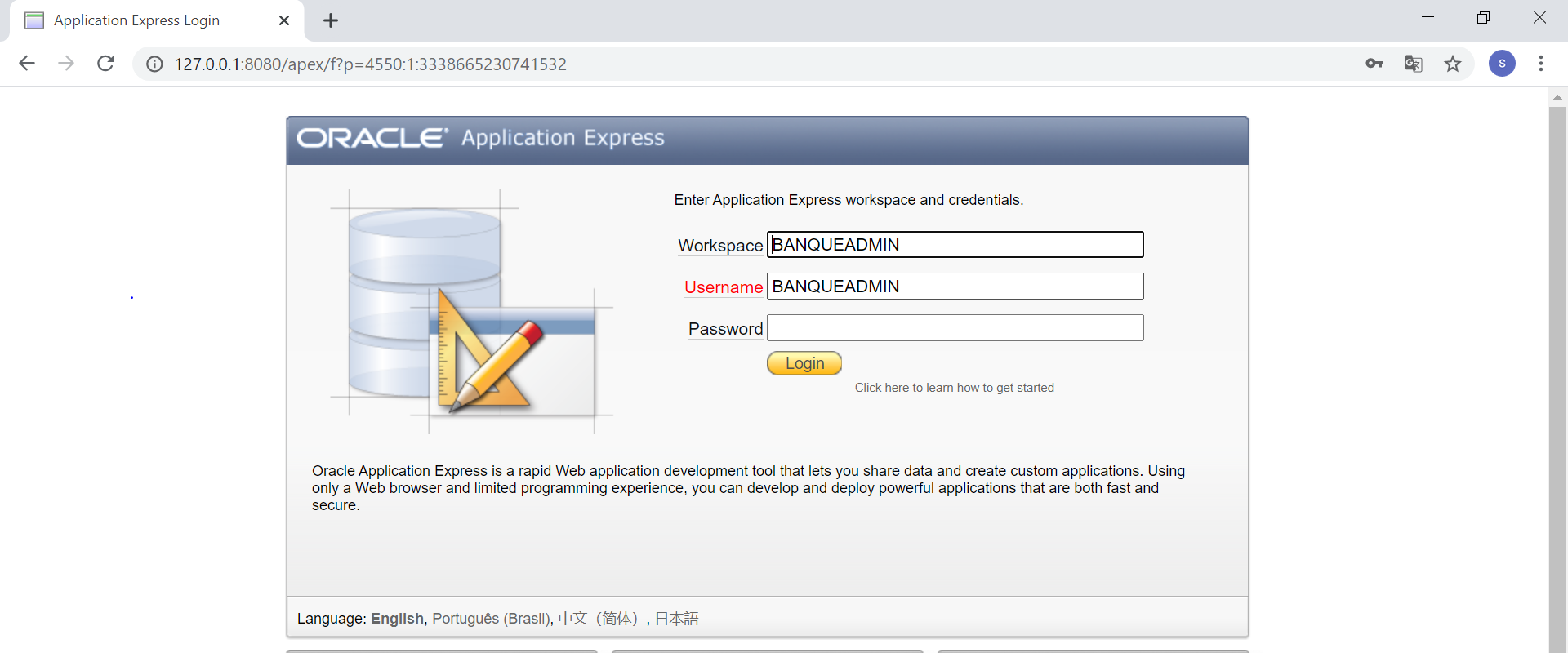Reload the Application Express page
This screenshot has width=1568, height=653.
pyautogui.click(x=105, y=64)
